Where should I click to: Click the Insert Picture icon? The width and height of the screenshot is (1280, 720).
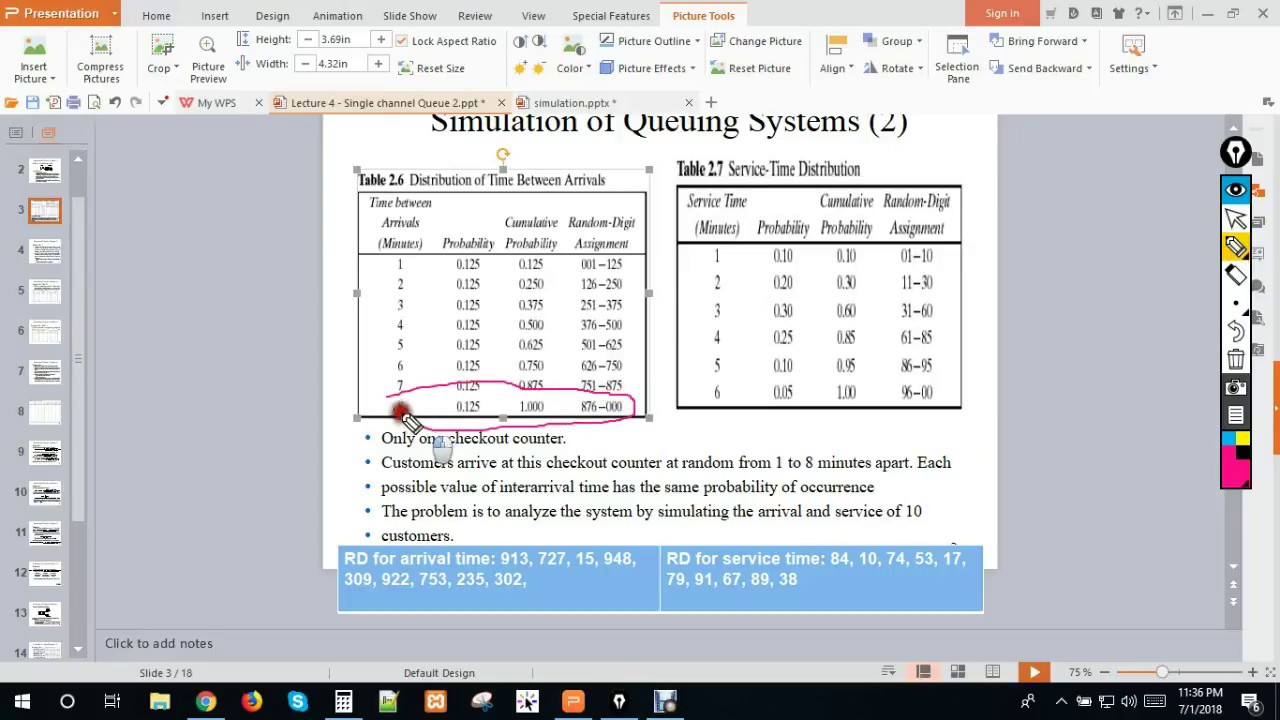click(x=34, y=47)
